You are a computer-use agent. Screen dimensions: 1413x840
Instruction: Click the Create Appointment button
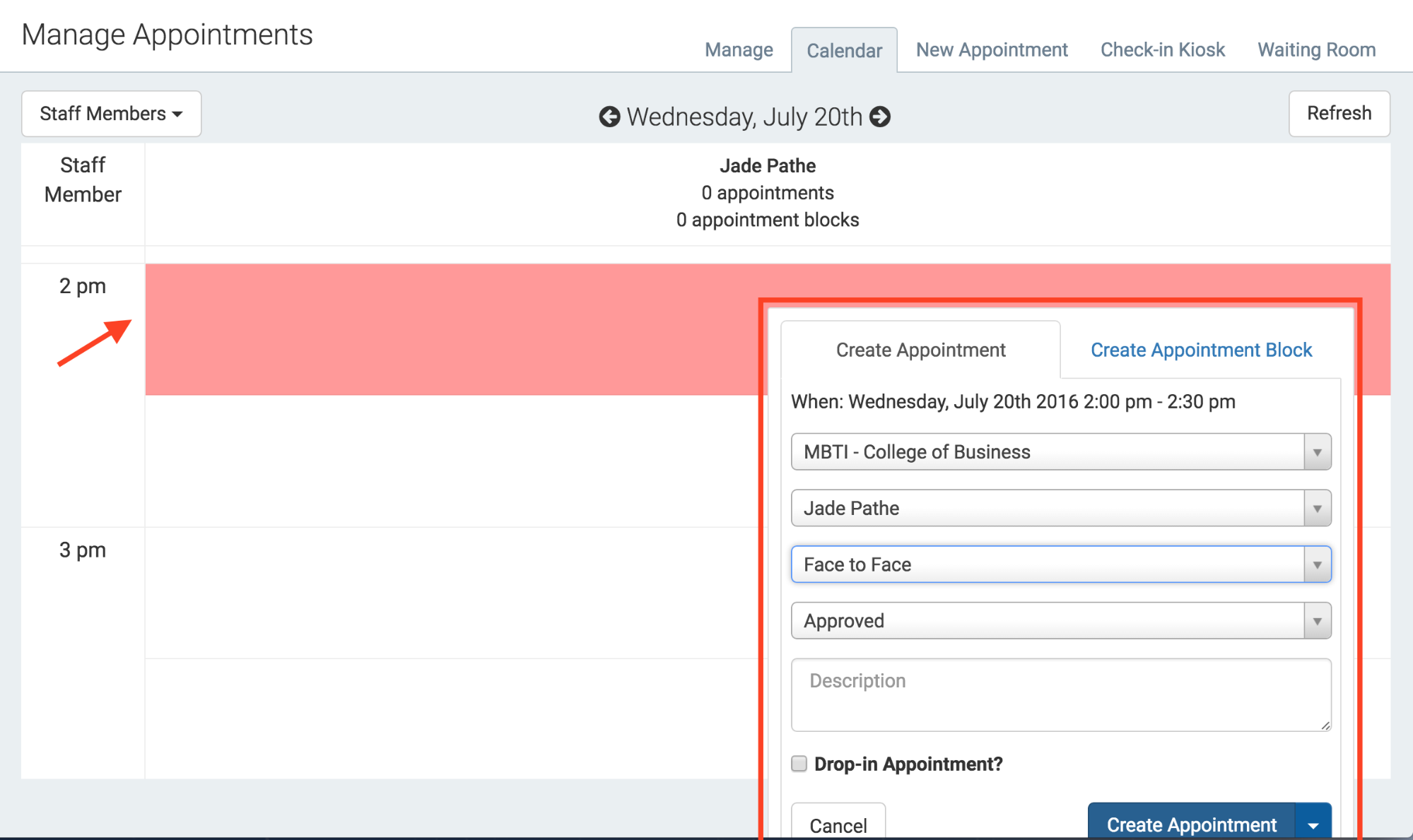[x=1192, y=824]
